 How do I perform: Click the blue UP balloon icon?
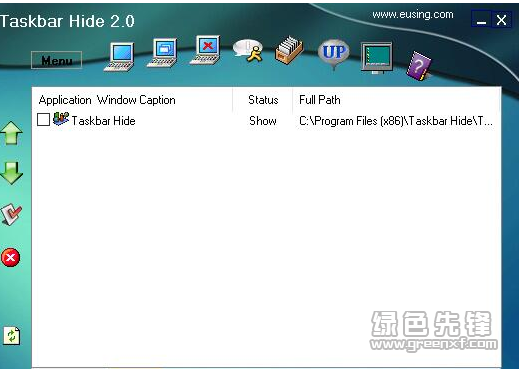334,54
